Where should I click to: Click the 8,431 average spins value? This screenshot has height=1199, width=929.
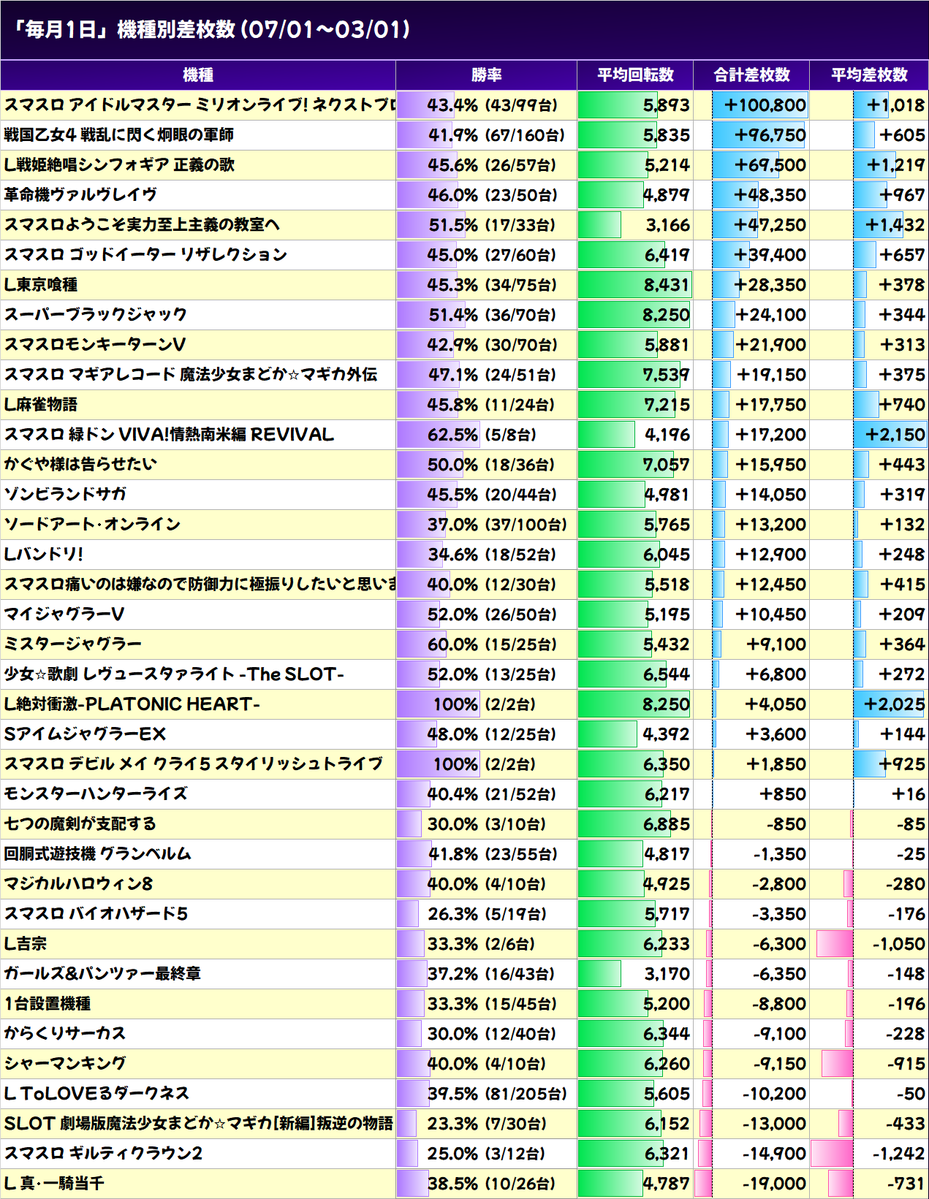(667, 284)
